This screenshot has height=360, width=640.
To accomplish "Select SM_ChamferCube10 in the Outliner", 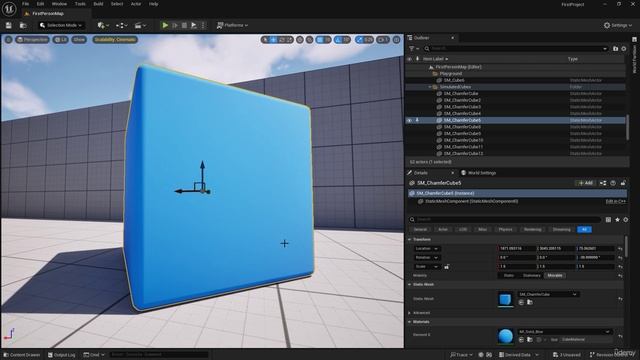I will 463,140.
